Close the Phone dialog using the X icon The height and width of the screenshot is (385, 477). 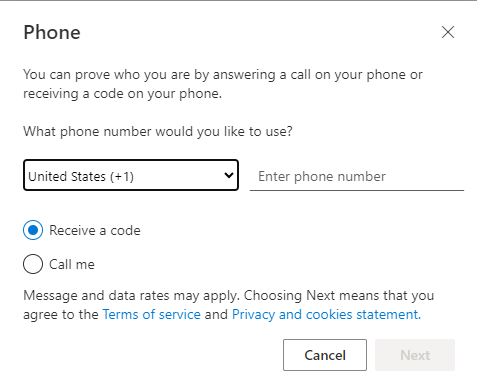(448, 32)
